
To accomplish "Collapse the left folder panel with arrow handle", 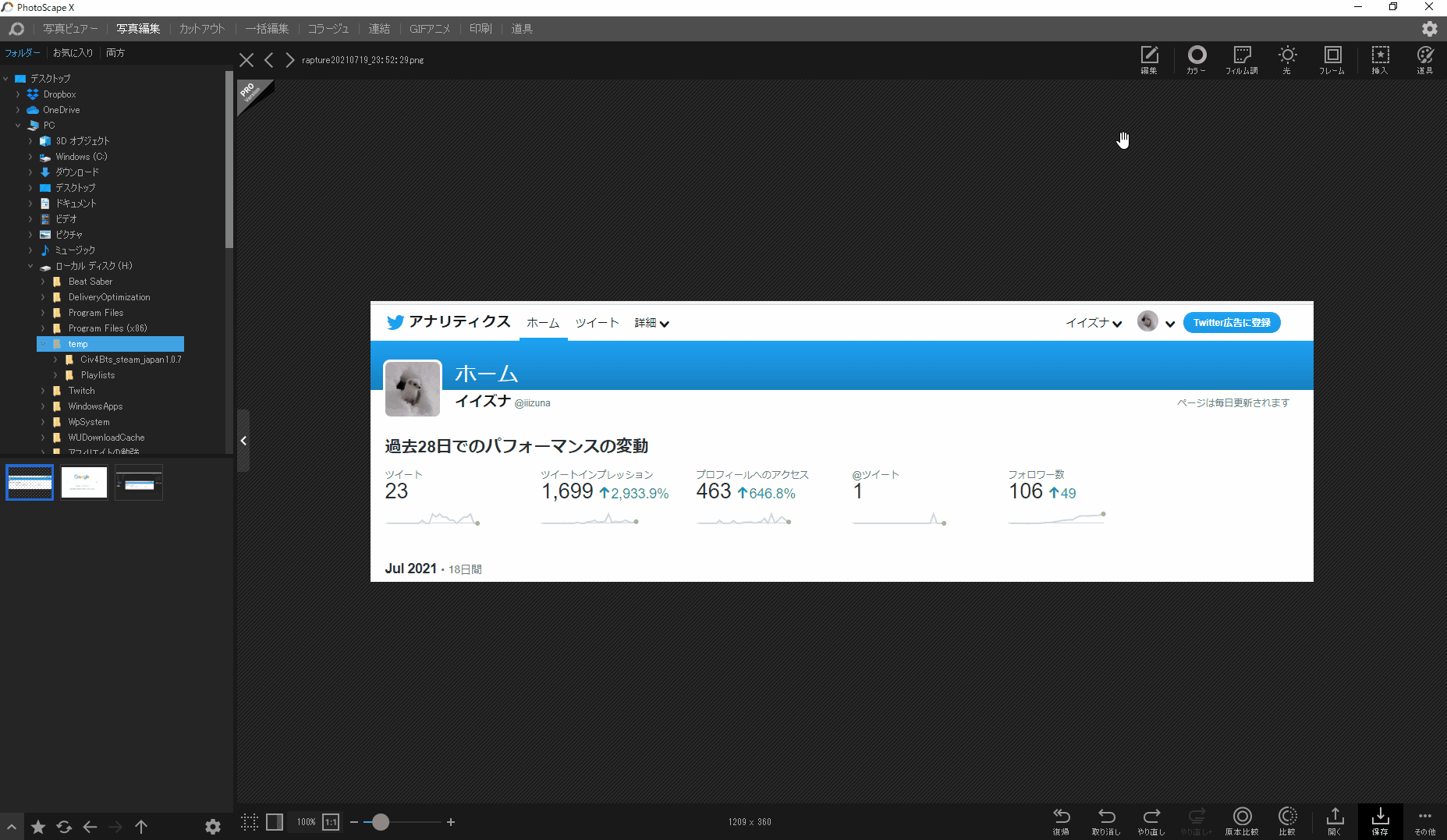I will (243, 441).
